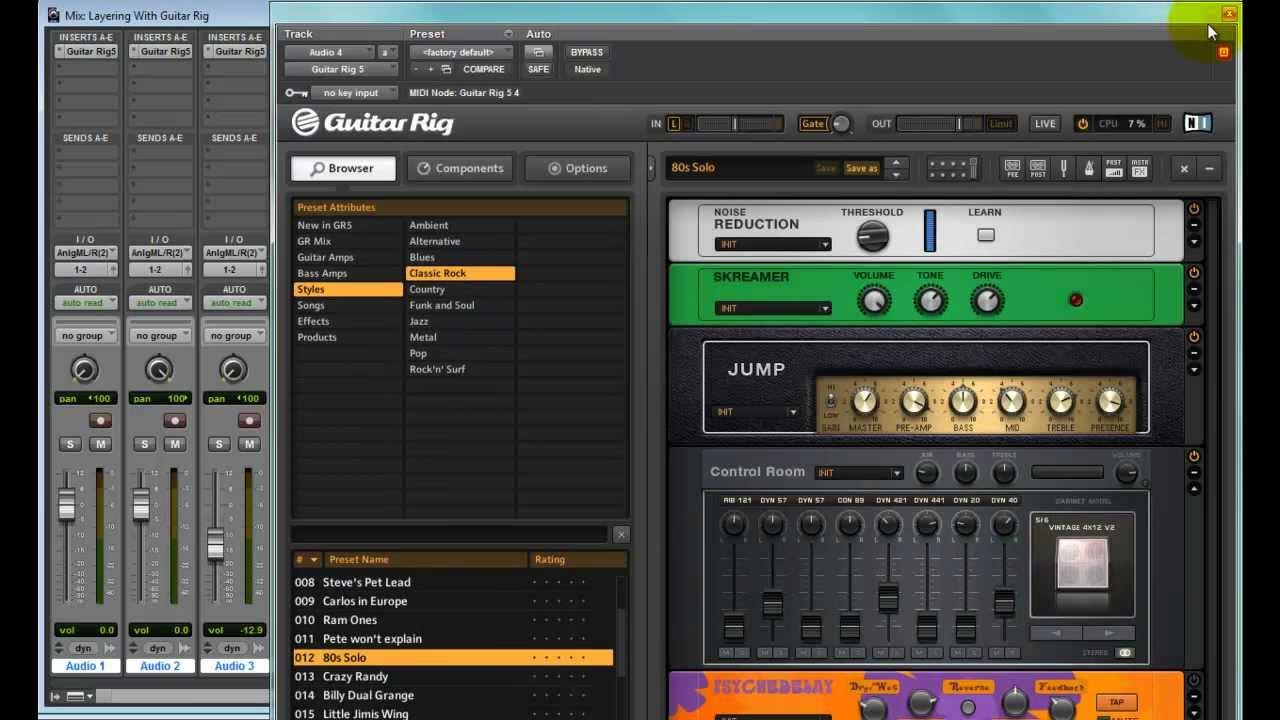Open the Audio 2 no group dropdown

click(159, 336)
